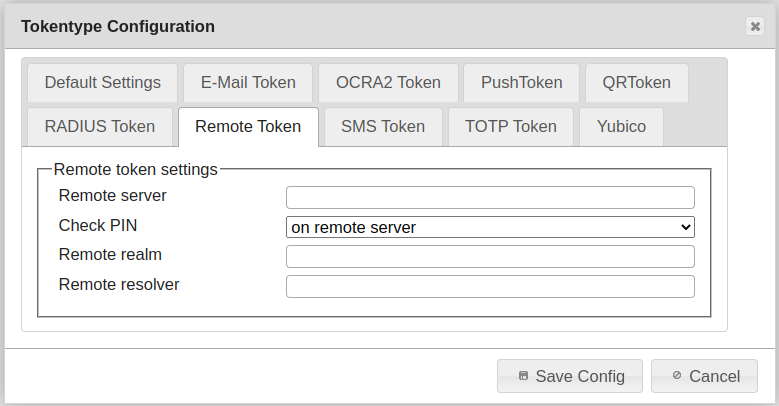Show the QRToken tab
Viewport: 779px width, 406px height.
[x=636, y=82]
